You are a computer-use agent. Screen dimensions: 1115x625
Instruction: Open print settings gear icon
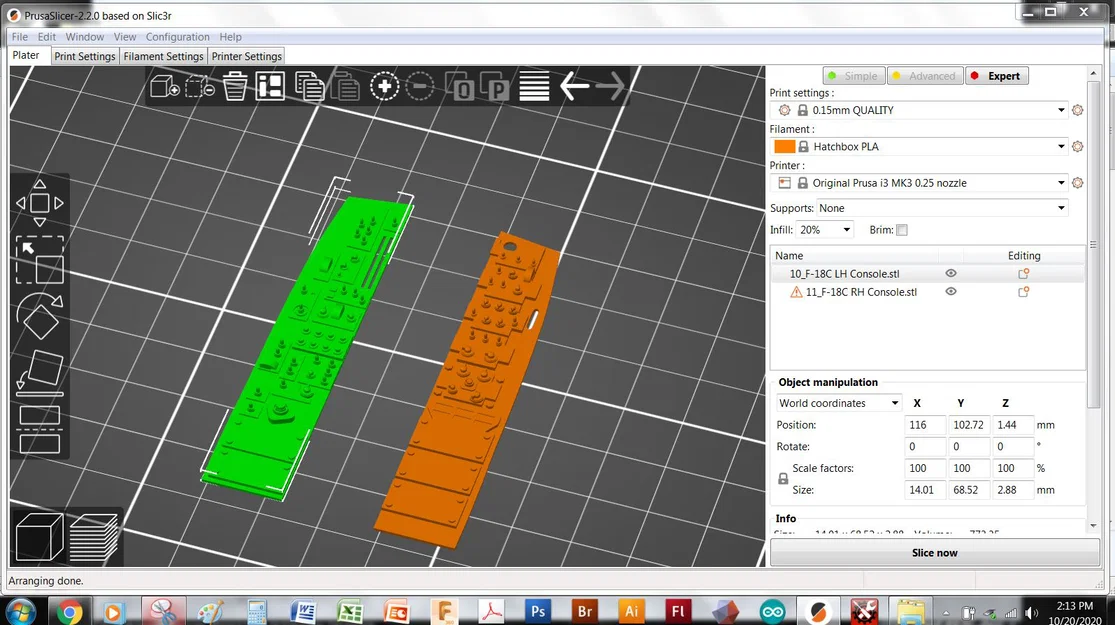point(1078,110)
